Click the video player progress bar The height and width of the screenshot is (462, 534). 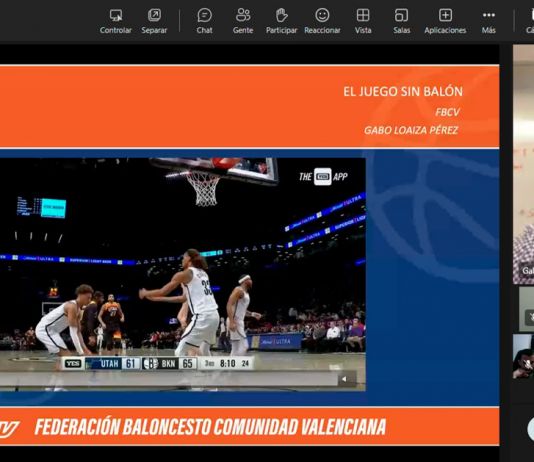[x=169, y=379]
